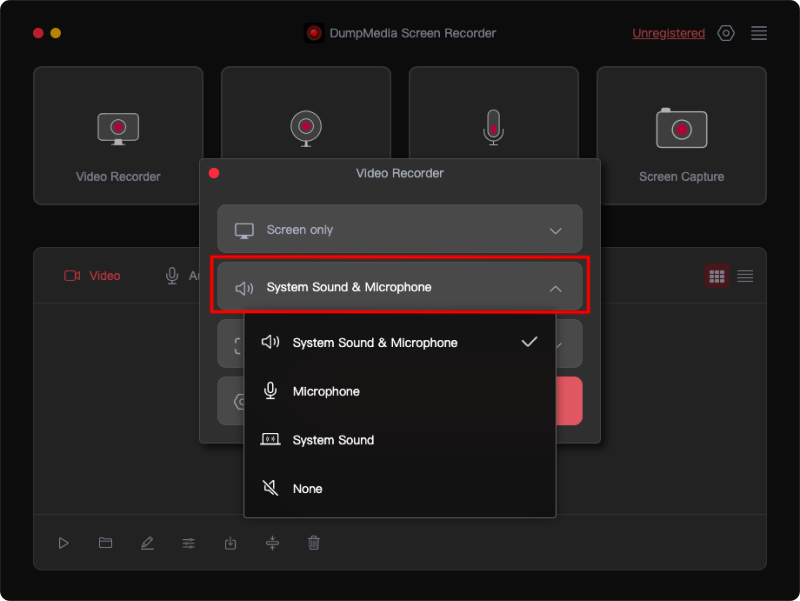Close the Video Recorder dialog
The image size is (800, 601).
pyautogui.click(x=214, y=173)
